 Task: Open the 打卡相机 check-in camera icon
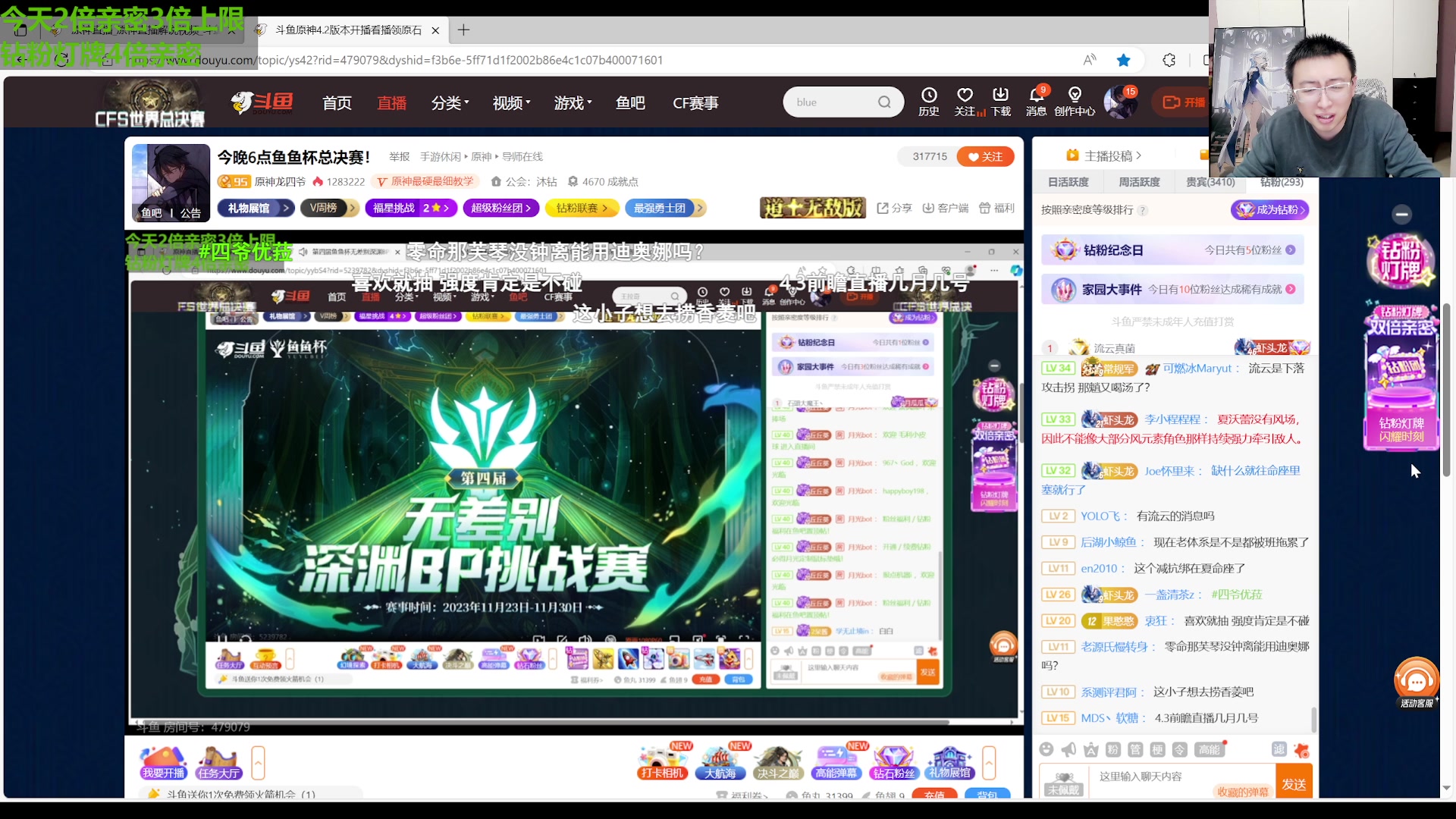click(x=661, y=762)
